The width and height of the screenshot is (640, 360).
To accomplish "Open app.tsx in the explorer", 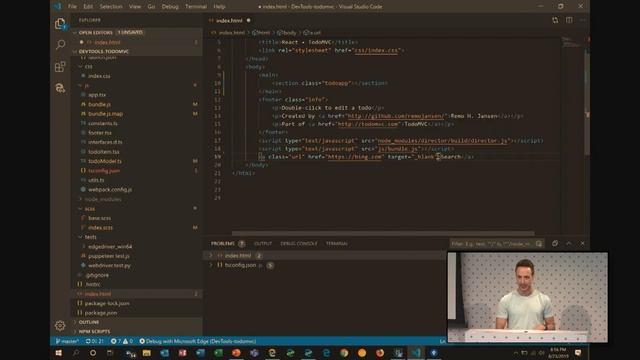I will (x=97, y=95).
